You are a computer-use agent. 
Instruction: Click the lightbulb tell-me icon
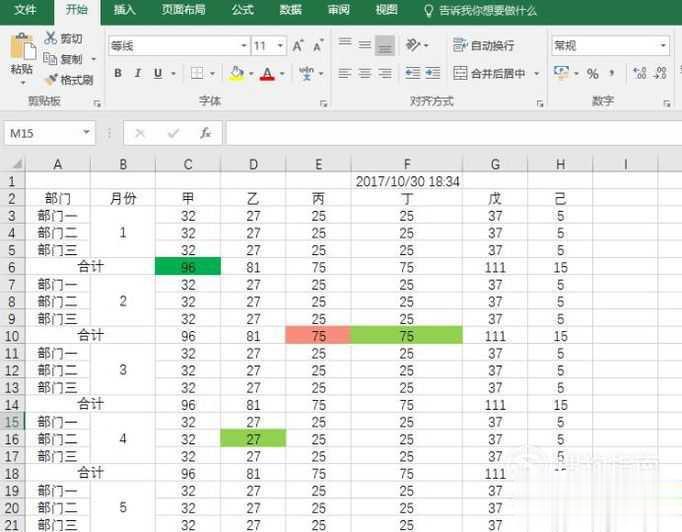428,11
